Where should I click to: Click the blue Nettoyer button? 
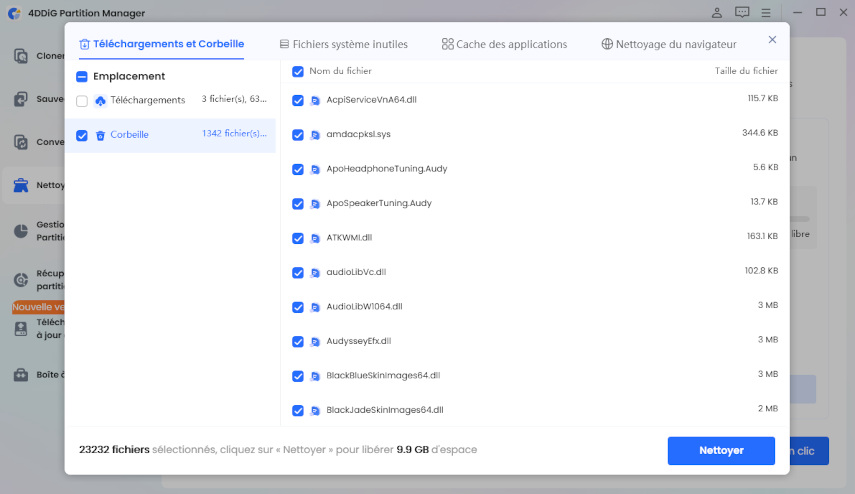(721, 450)
